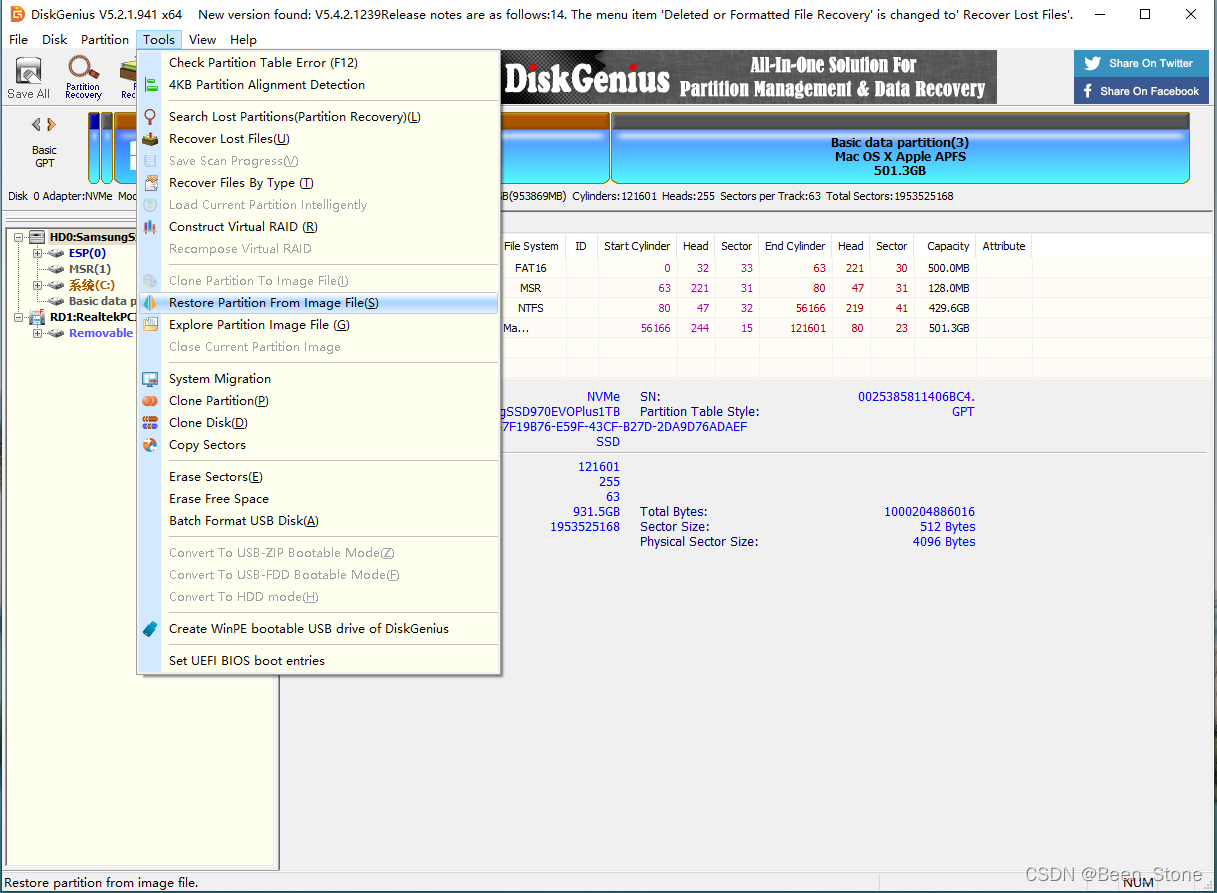Choose Set UEFI BIOS boot entries
The width and height of the screenshot is (1217, 893).
click(318, 661)
